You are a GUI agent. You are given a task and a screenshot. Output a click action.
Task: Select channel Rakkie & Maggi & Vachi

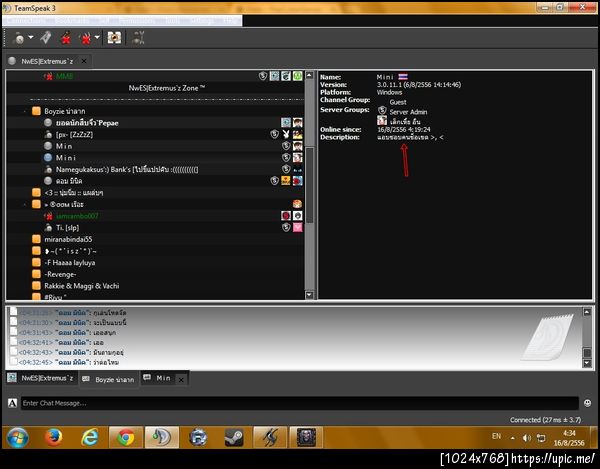pos(82,286)
